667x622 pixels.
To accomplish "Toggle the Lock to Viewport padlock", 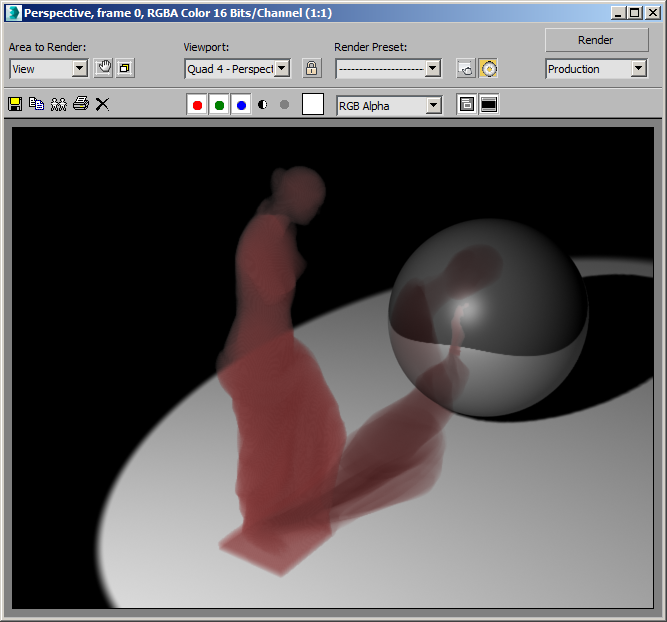I will click(x=311, y=68).
